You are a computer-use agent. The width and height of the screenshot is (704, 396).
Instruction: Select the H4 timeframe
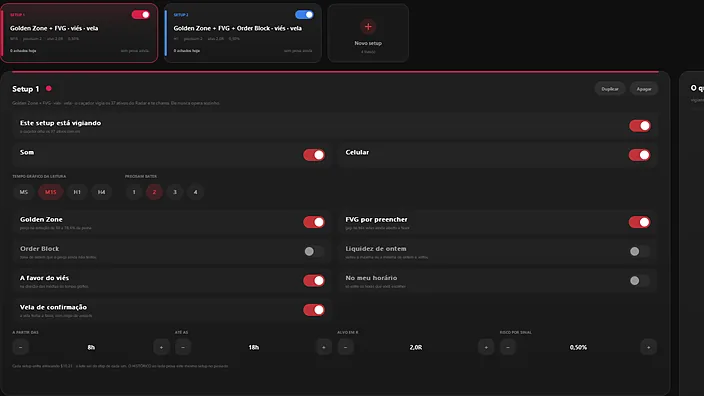[101, 192]
